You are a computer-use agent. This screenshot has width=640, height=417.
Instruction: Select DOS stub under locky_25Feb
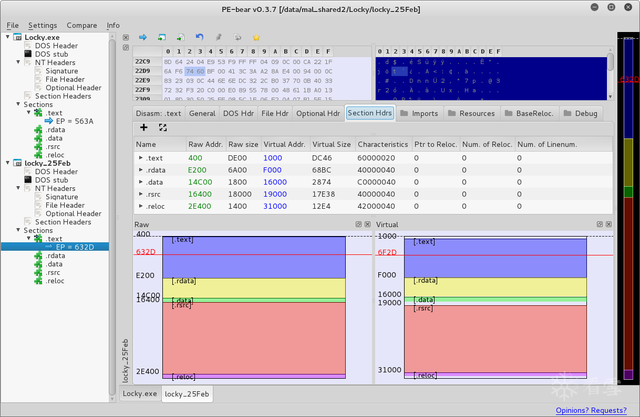(52, 179)
